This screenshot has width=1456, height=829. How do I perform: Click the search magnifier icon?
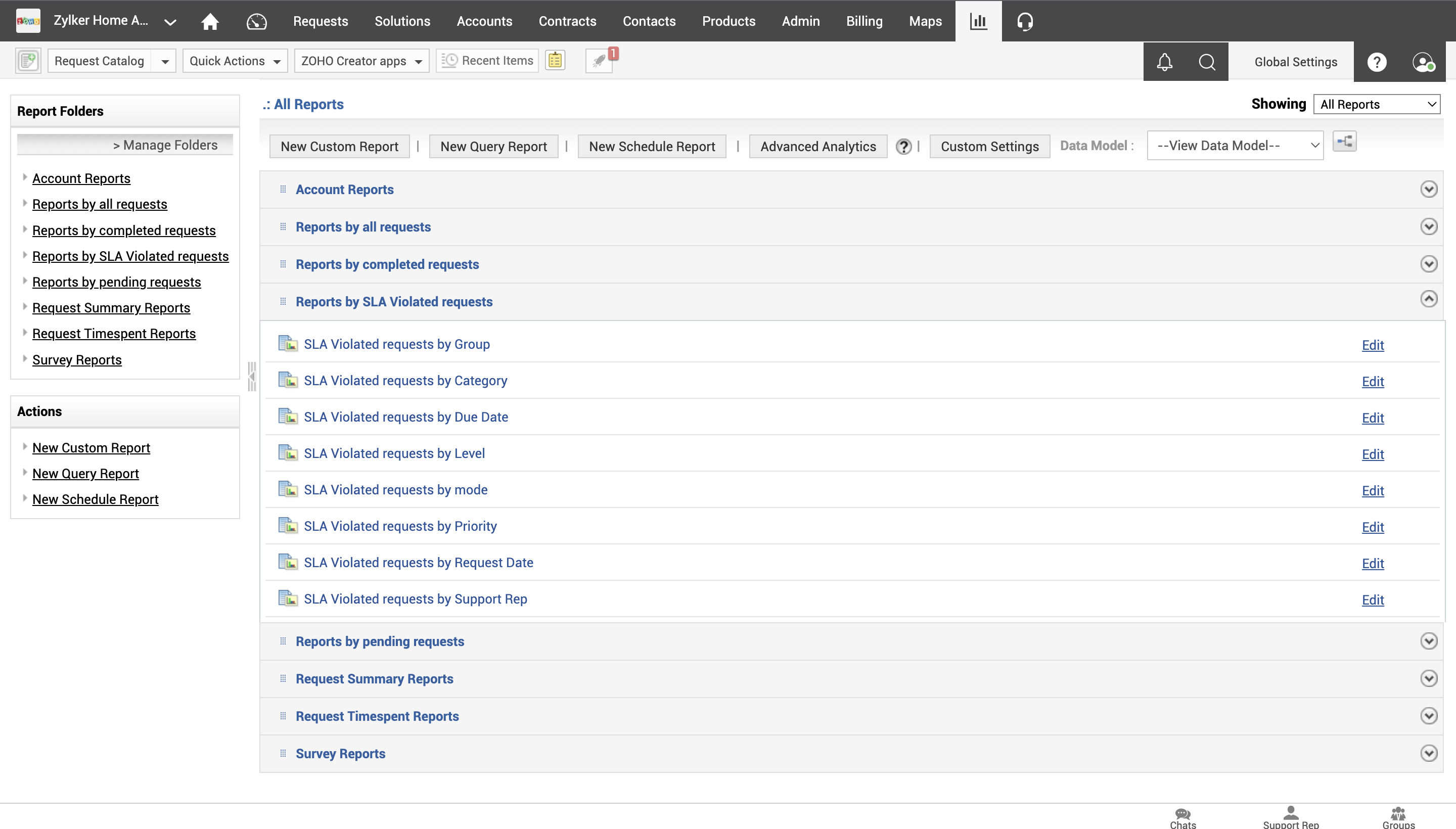coord(1207,62)
